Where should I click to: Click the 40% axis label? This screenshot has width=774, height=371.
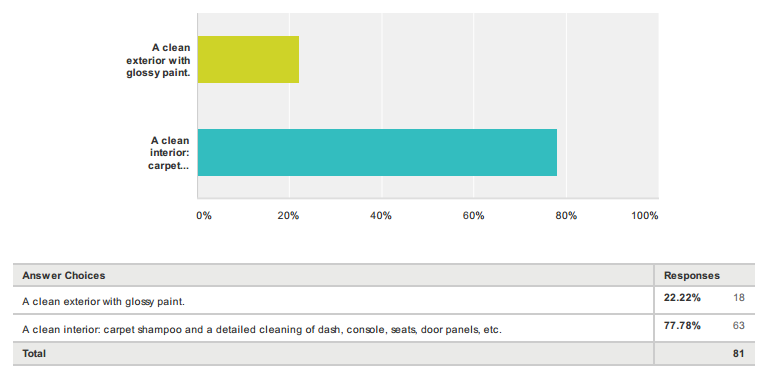(381, 216)
